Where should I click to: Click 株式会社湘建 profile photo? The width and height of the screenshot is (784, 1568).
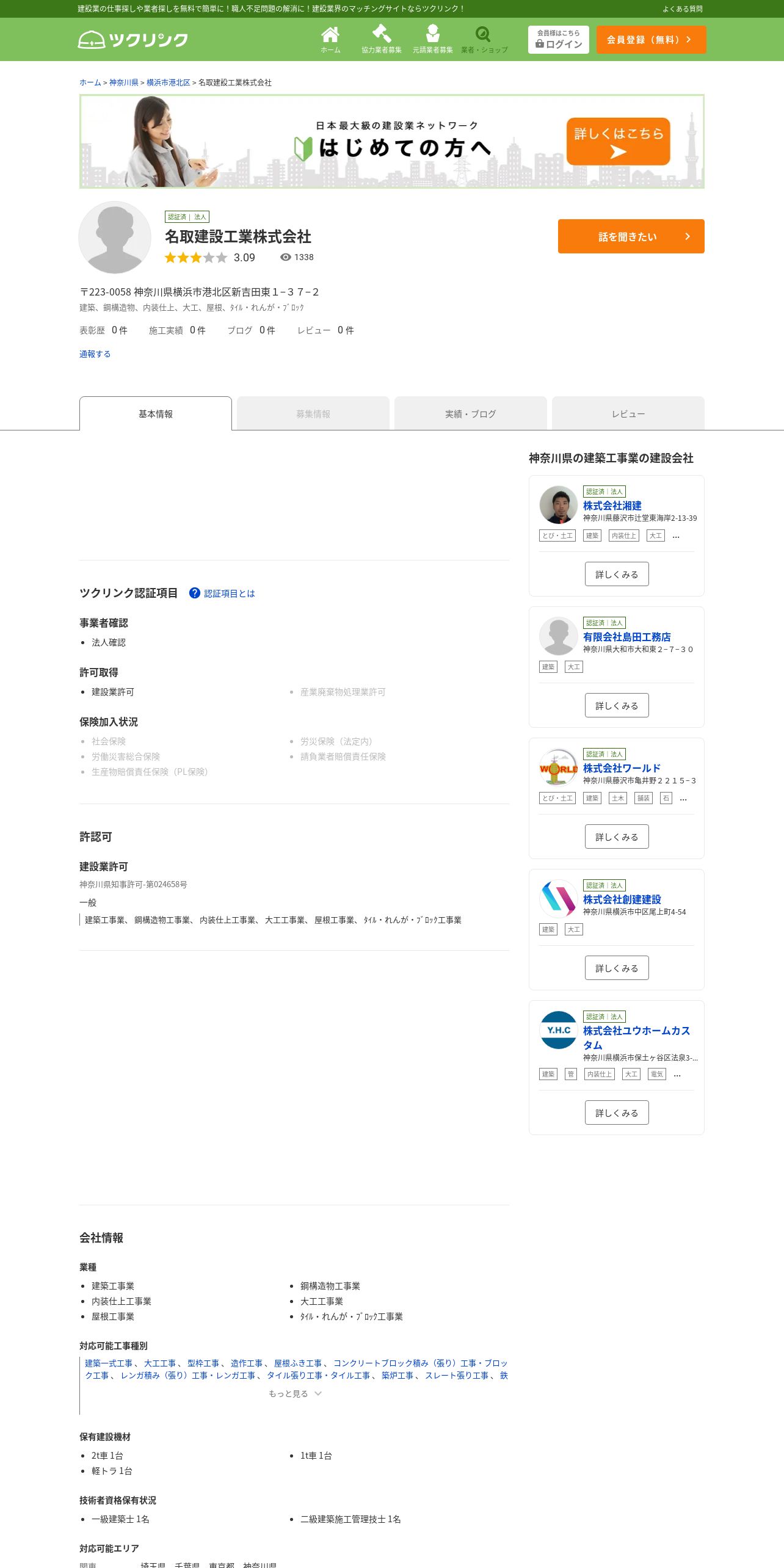[559, 505]
